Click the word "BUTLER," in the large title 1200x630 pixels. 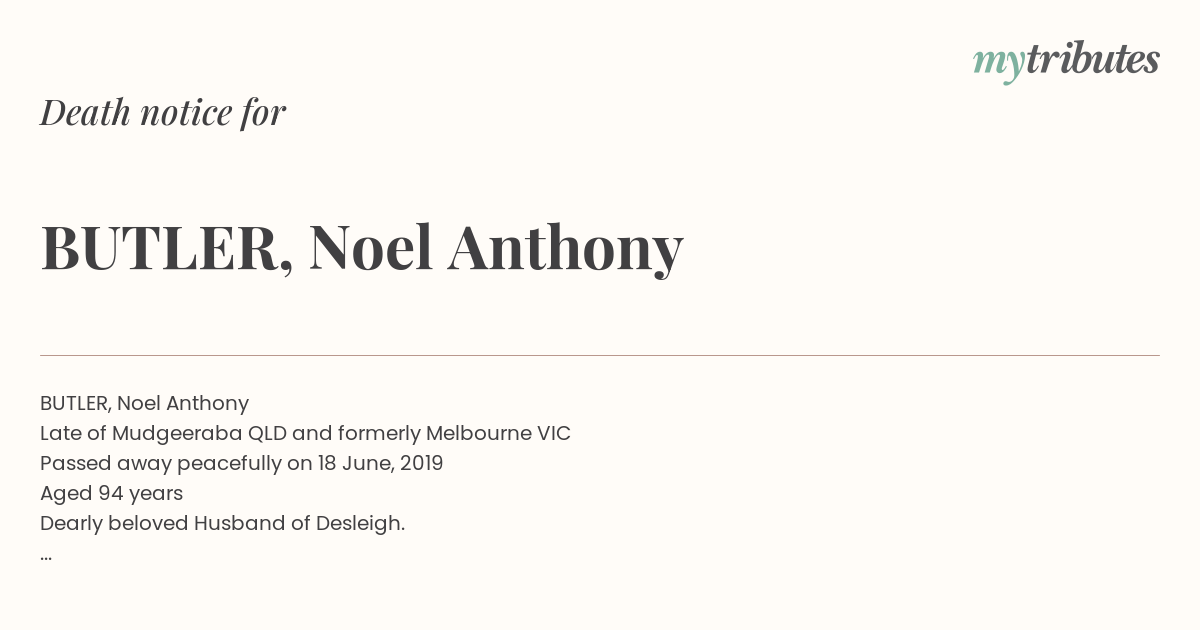point(167,248)
